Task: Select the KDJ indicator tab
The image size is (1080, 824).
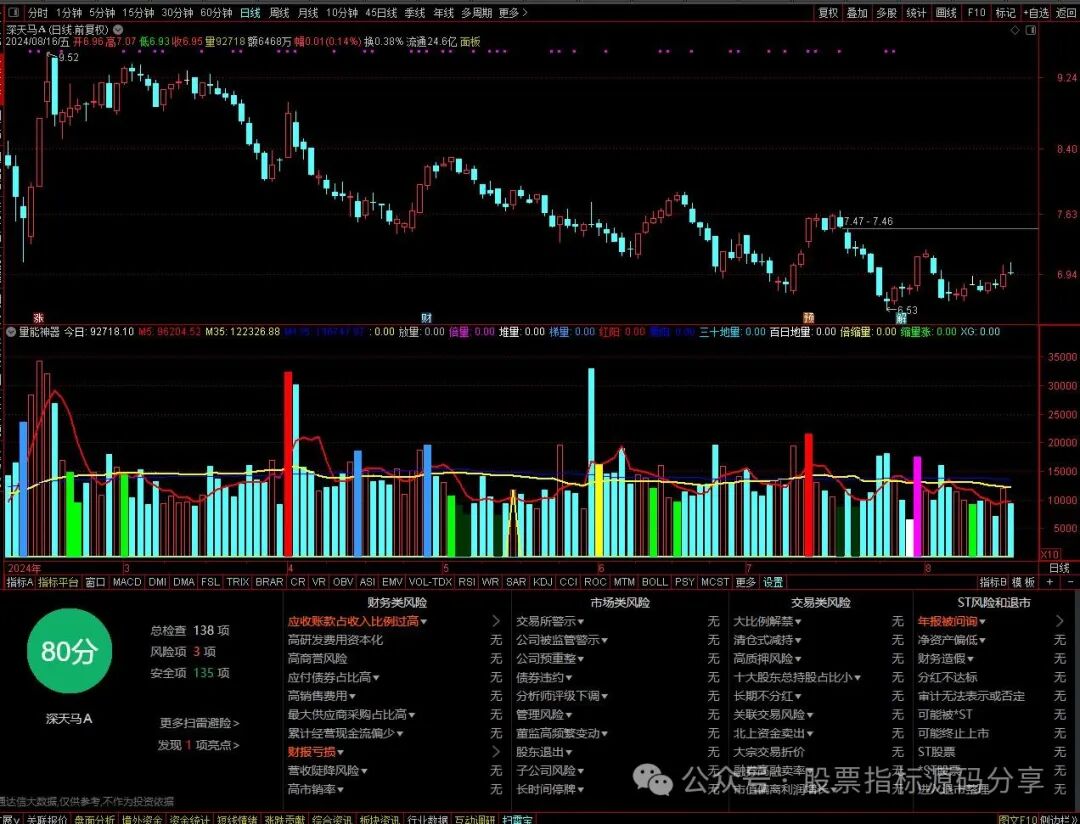Action: click(x=543, y=582)
